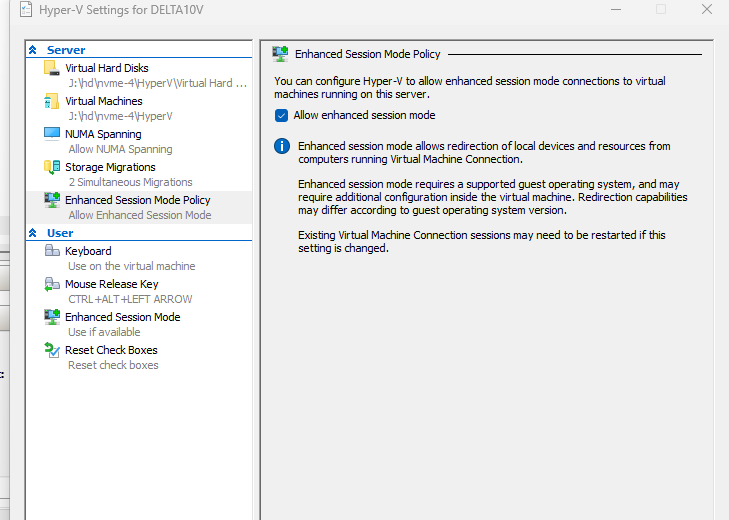Image resolution: width=729 pixels, height=520 pixels.
Task: Select Reset Check Boxes item
Action: [139, 358]
